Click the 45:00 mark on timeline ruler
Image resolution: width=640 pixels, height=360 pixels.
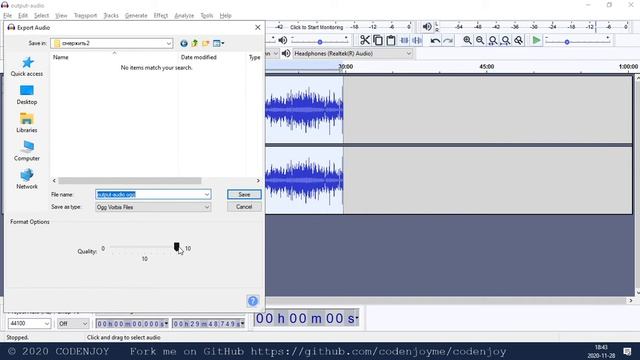487,67
